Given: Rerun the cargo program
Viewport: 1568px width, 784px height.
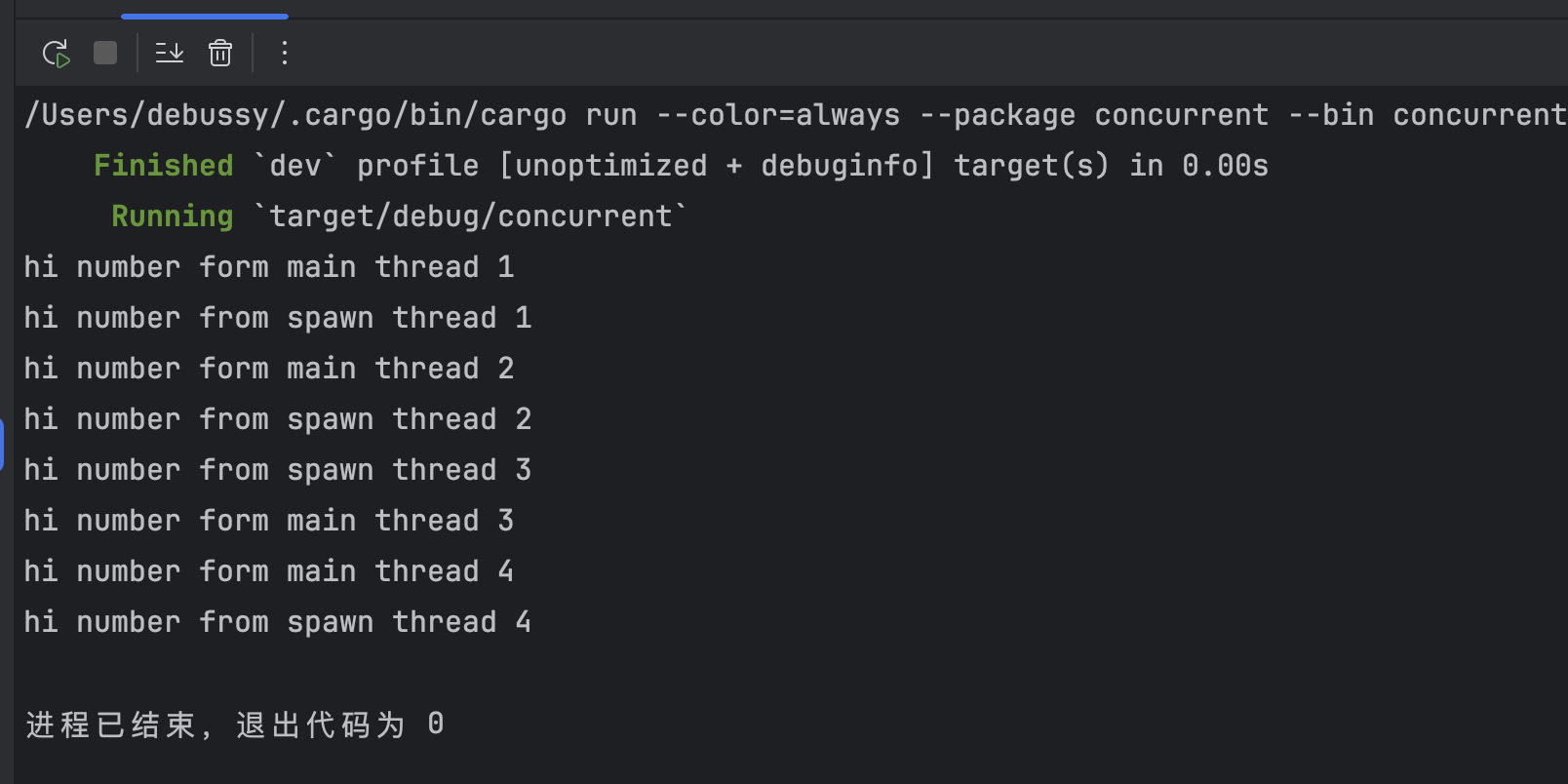Looking at the screenshot, I should pos(56,53).
